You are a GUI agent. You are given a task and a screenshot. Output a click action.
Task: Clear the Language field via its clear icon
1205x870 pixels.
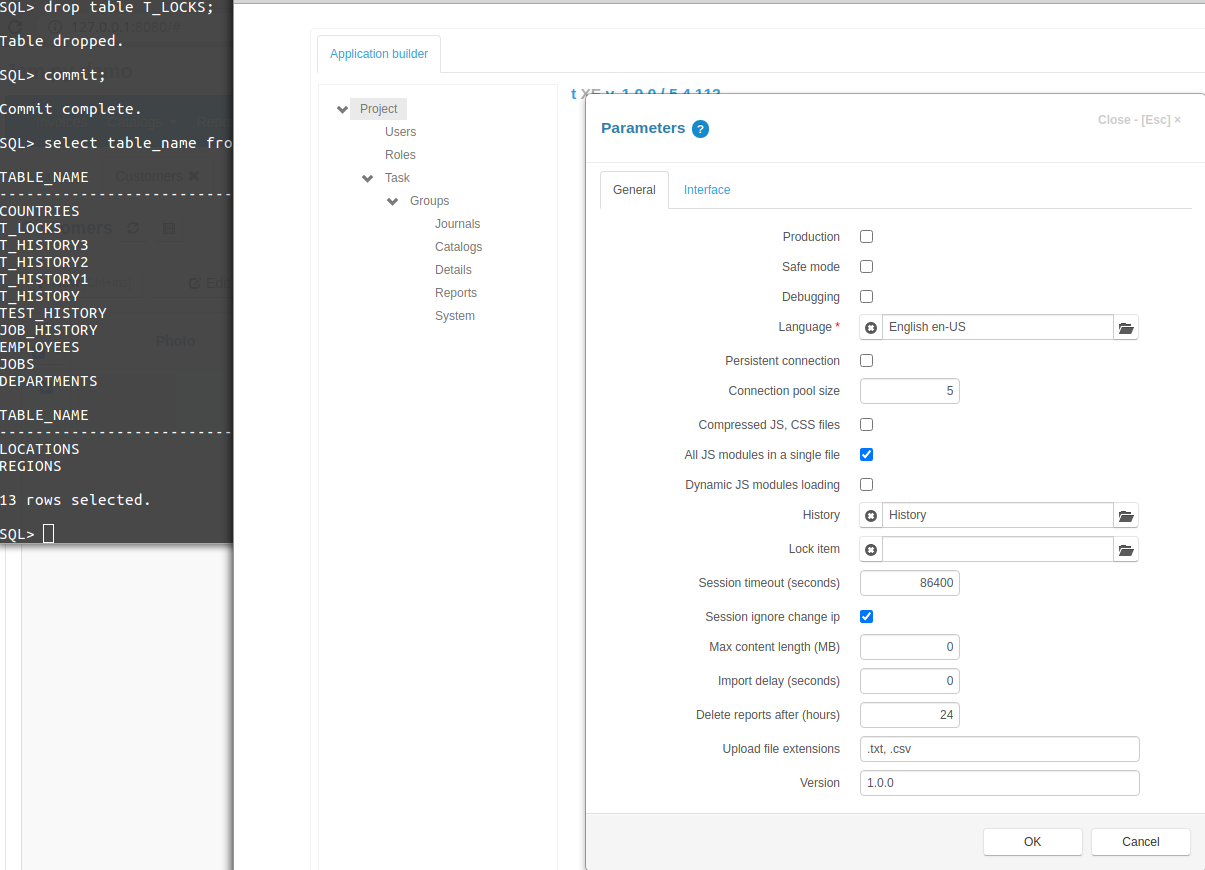point(870,327)
